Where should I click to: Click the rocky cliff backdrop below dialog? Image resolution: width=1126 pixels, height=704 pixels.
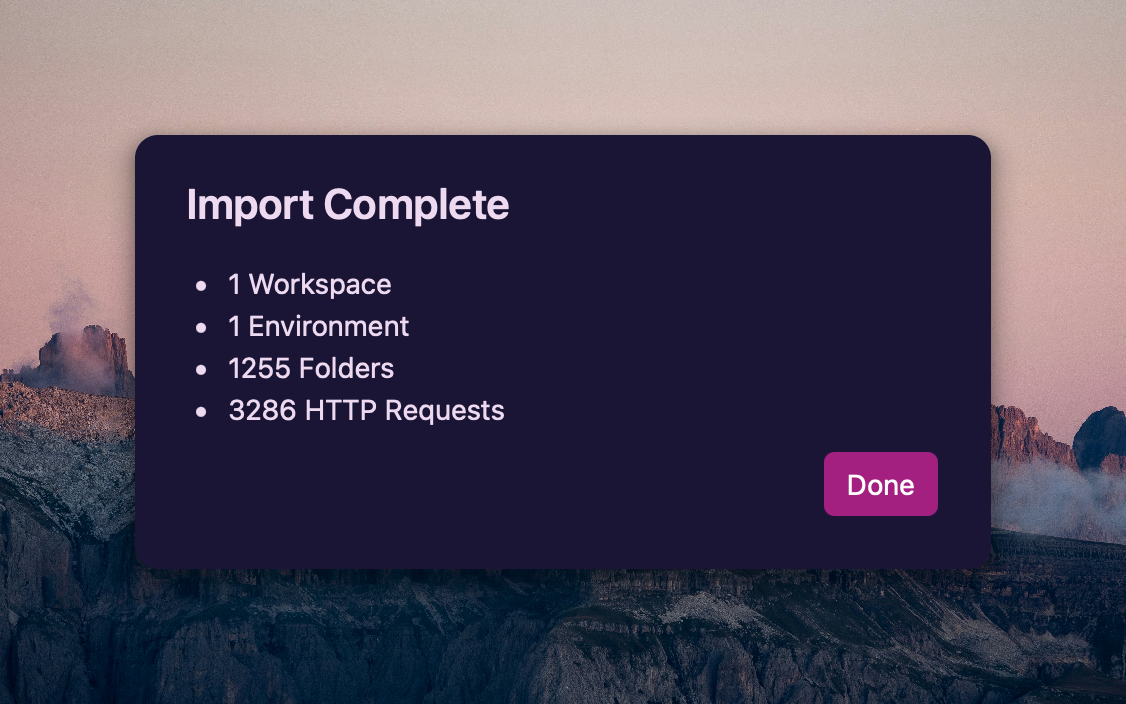point(563,639)
